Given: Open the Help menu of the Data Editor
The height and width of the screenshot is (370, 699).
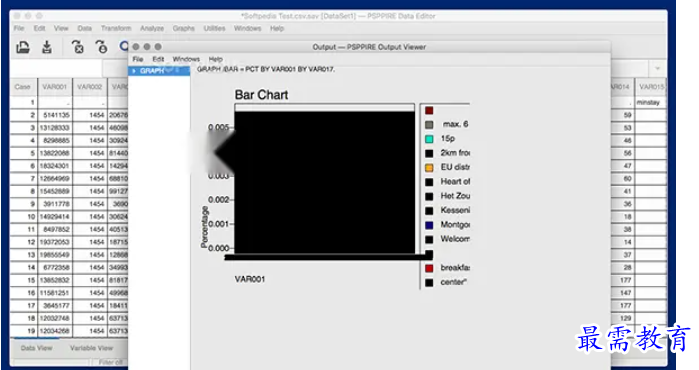Looking at the screenshot, I should coord(277,28).
